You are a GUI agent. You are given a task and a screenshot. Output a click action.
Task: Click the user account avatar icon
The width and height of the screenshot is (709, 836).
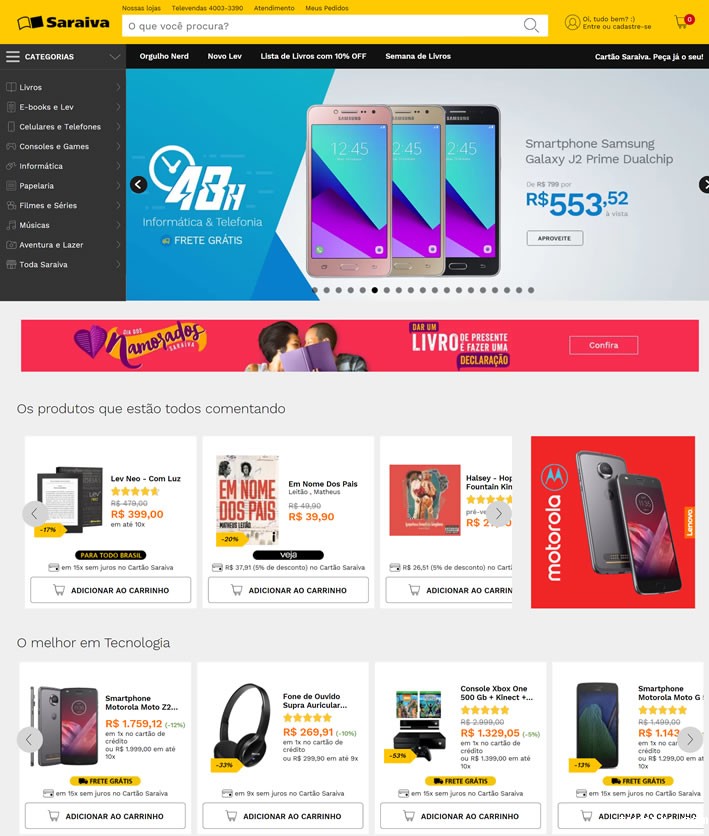tap(572, 22)
